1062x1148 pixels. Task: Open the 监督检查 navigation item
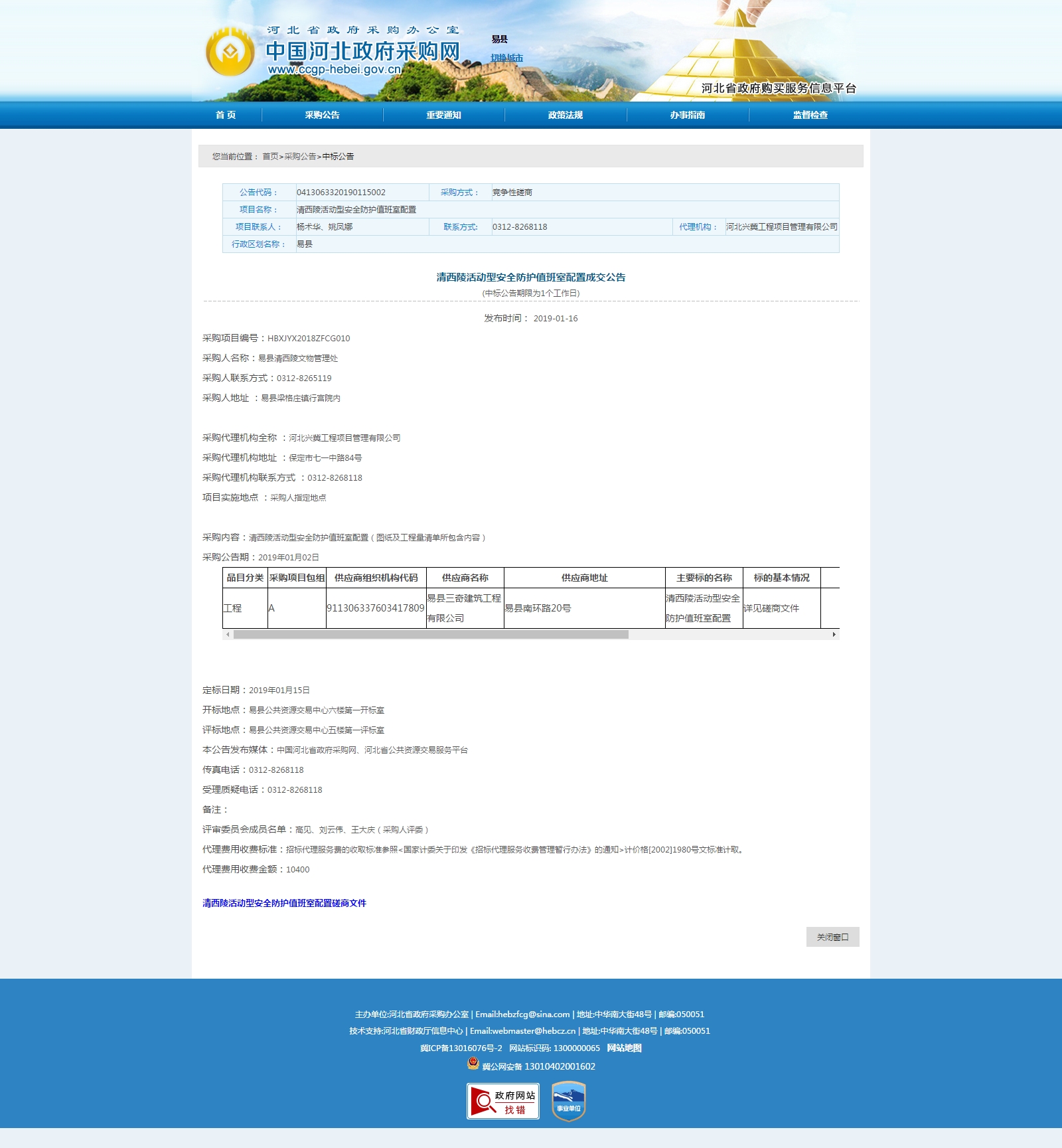pyautogui.click(x=810, y=115)
